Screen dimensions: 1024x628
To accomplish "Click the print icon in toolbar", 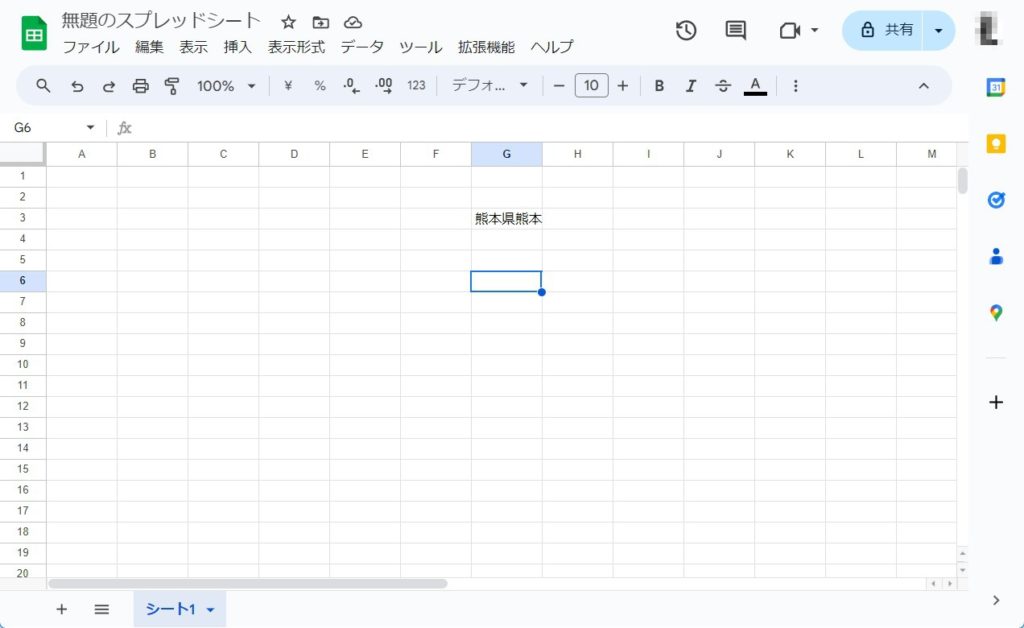I will [140, 86].
